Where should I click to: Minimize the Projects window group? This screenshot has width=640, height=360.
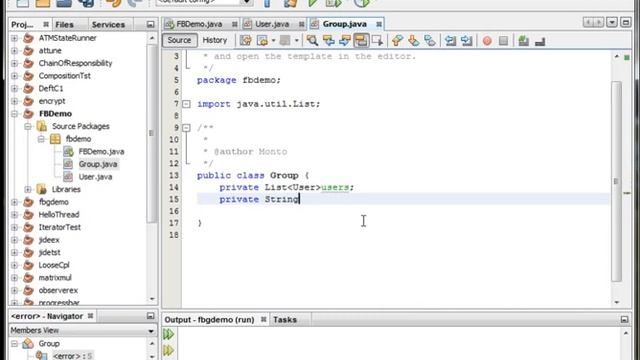coord(150,24)
